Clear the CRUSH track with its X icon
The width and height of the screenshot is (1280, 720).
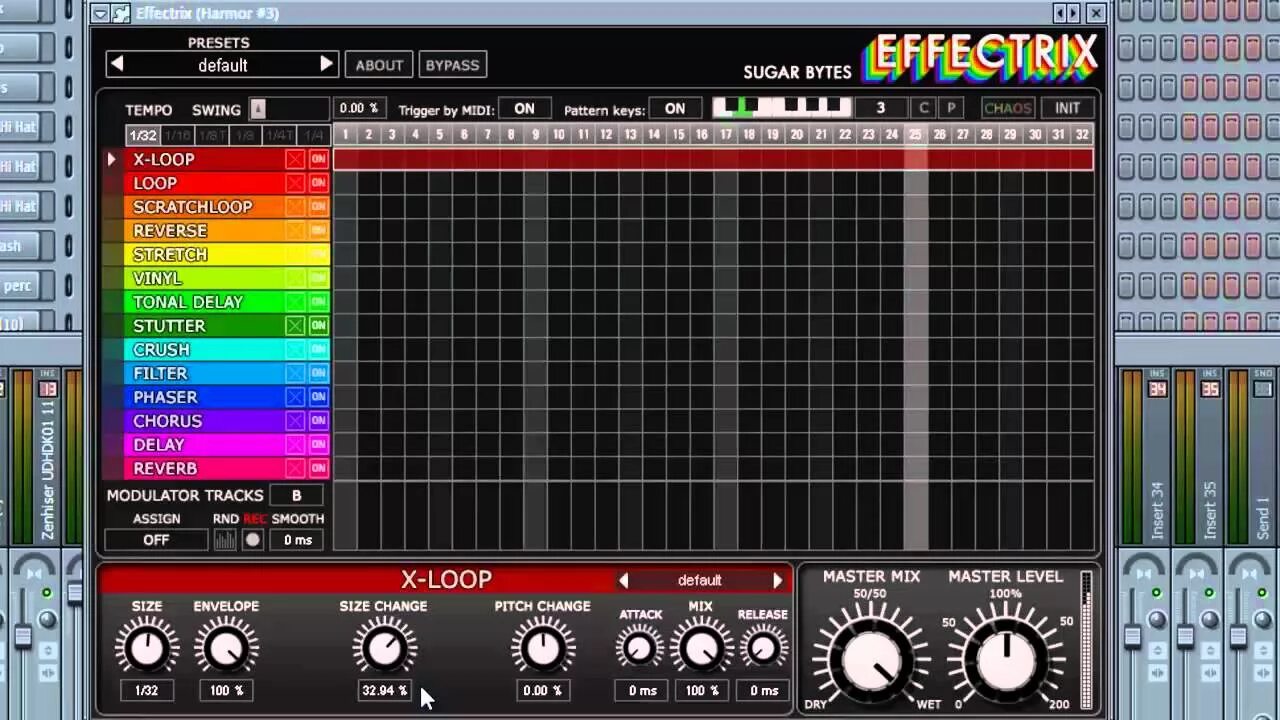pos(295,349)
